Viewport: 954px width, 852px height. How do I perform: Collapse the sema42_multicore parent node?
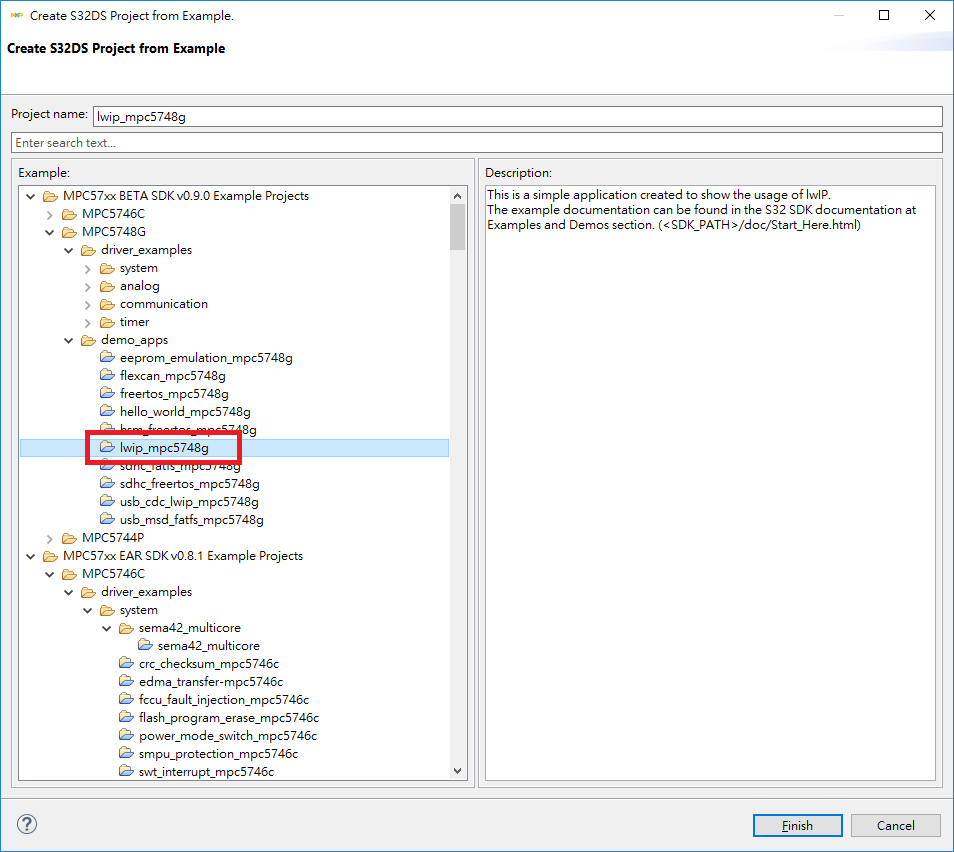coord(106,628)
